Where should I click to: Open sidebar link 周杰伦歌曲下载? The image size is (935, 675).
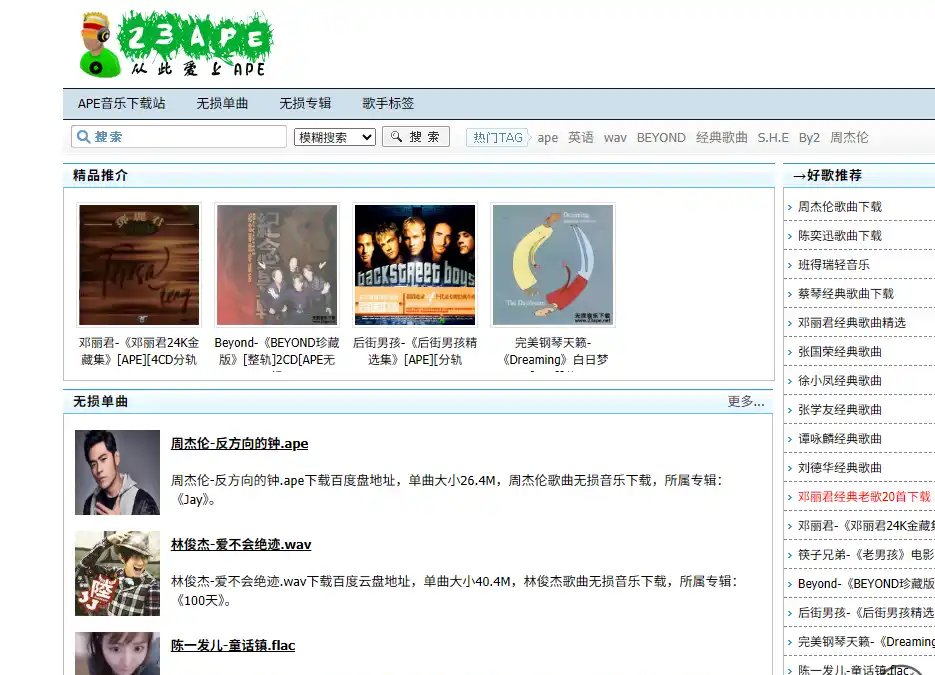point(840,207)
